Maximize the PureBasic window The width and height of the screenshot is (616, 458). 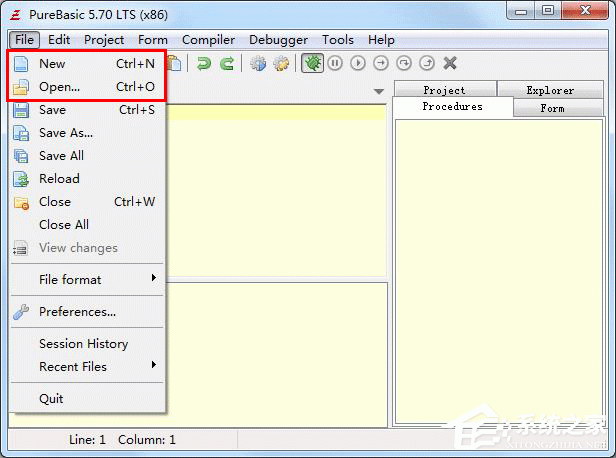pyautogui.click(x=548, y=11)
